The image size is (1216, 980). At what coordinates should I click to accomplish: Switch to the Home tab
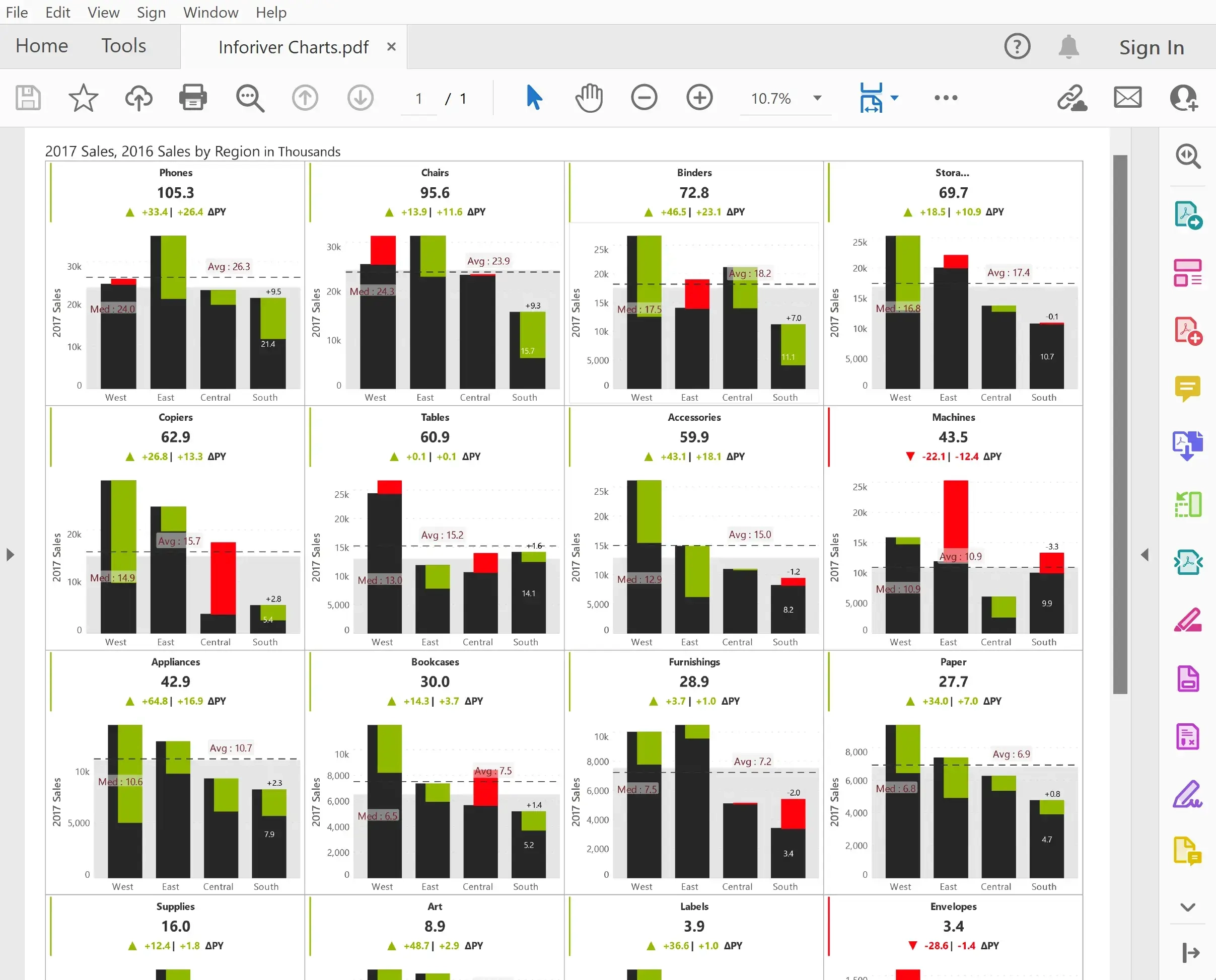pos(42,46)
